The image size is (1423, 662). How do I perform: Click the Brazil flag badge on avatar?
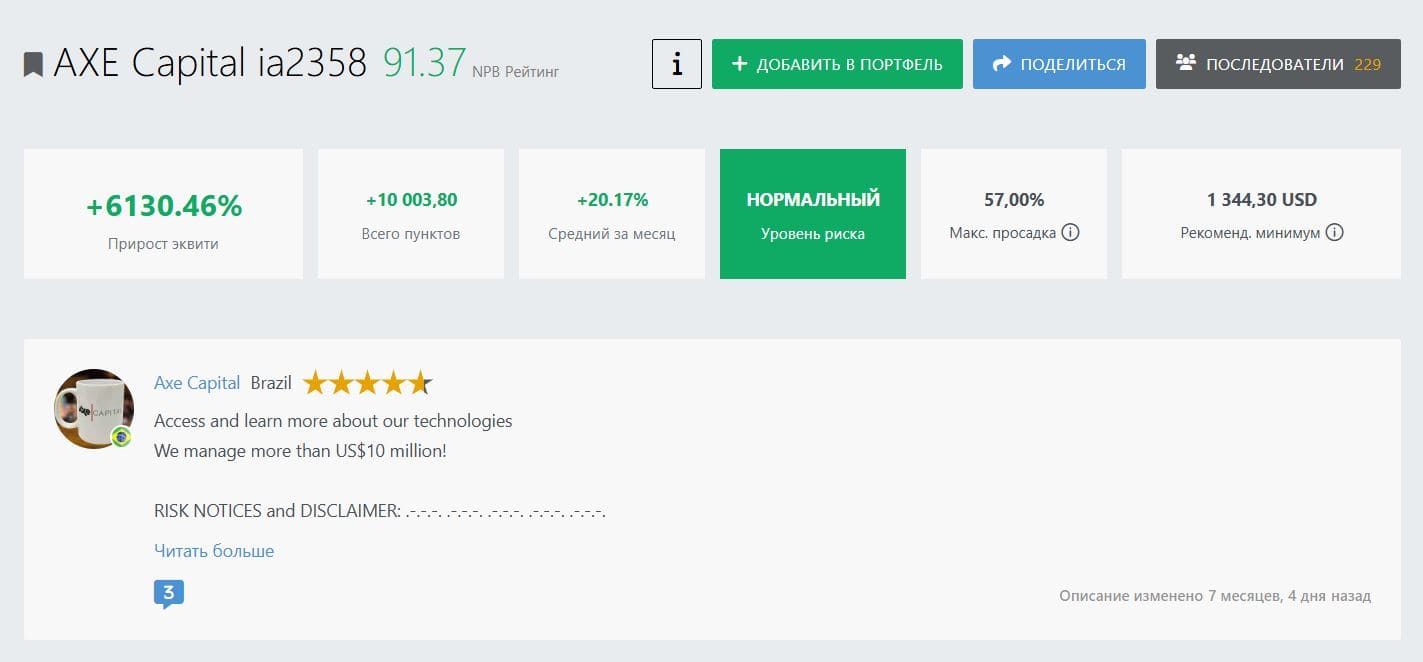click(121, 436)
